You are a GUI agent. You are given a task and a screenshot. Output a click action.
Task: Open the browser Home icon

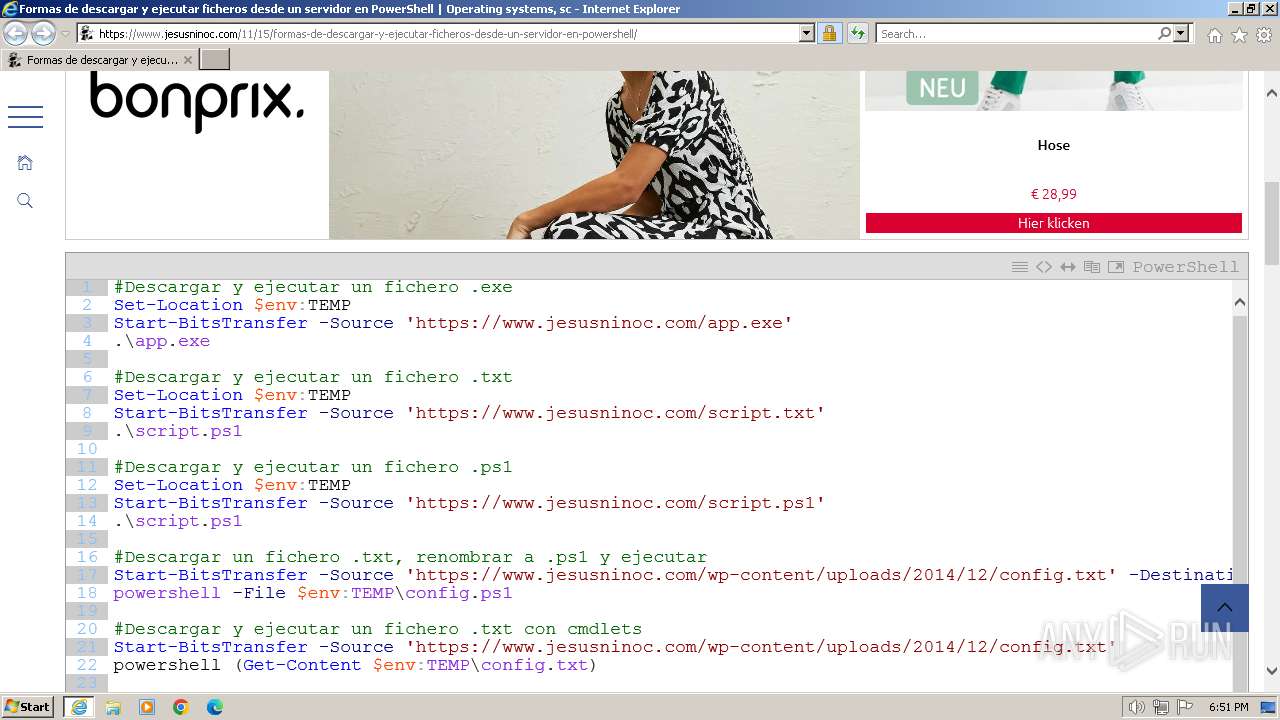coord(1214,35)
